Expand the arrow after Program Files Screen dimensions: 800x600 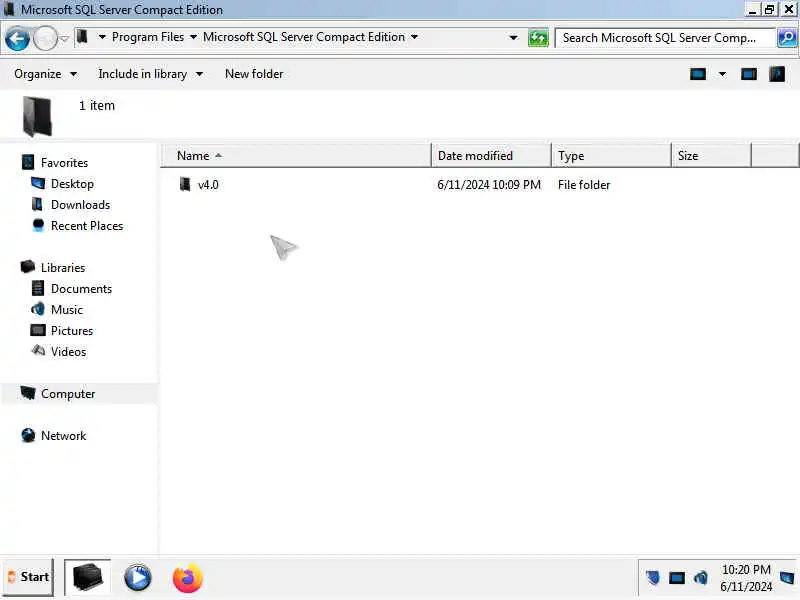pyautogui.click(x=193, y=37)
